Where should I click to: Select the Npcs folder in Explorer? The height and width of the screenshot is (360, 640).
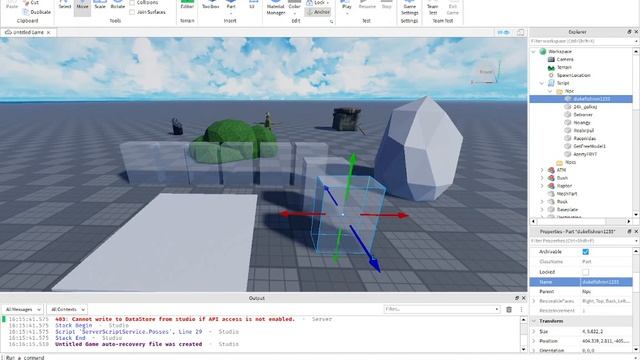click(x=570, y=162)
